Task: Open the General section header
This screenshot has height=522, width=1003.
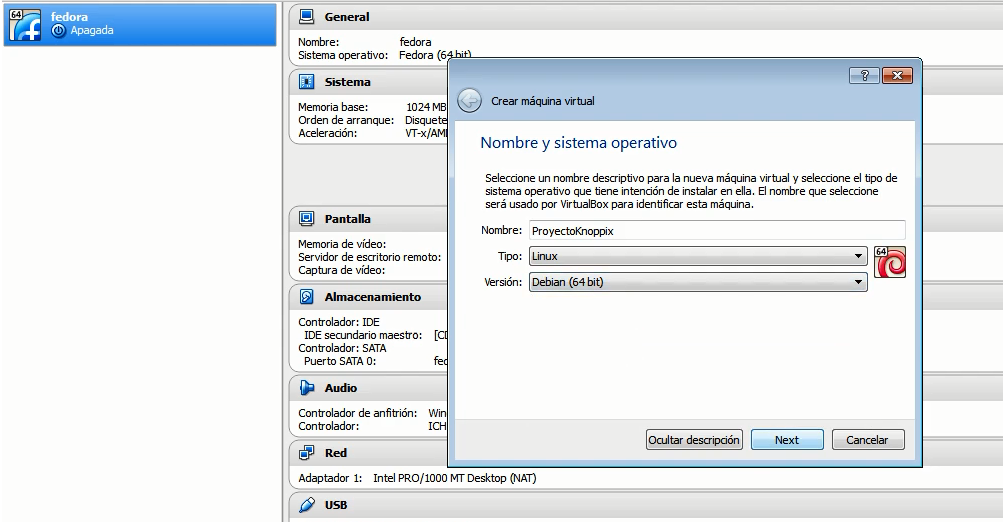Action: coord(347,17)
